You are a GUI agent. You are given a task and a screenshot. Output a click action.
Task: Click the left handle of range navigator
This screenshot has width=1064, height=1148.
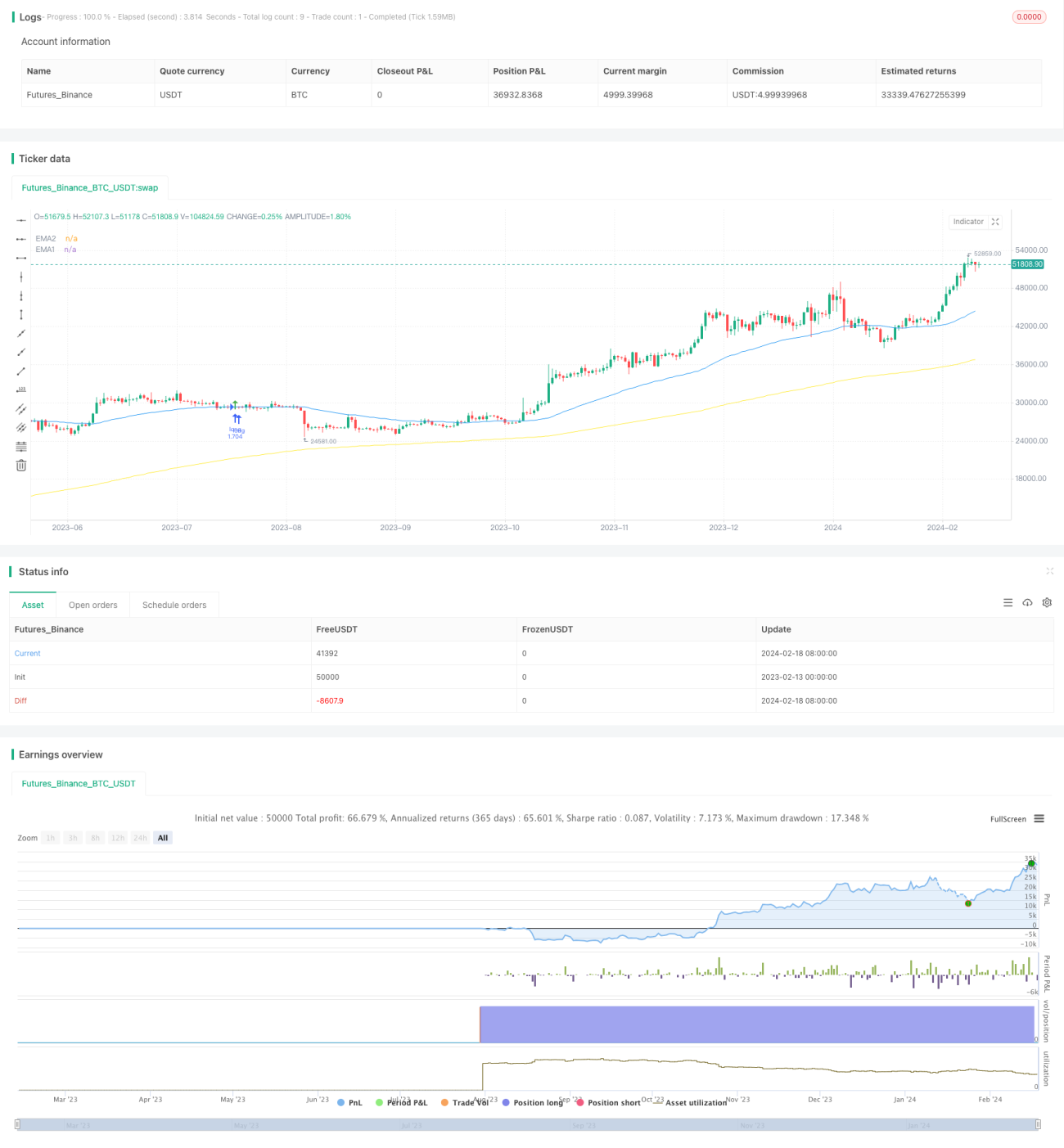click(17, 1124)
